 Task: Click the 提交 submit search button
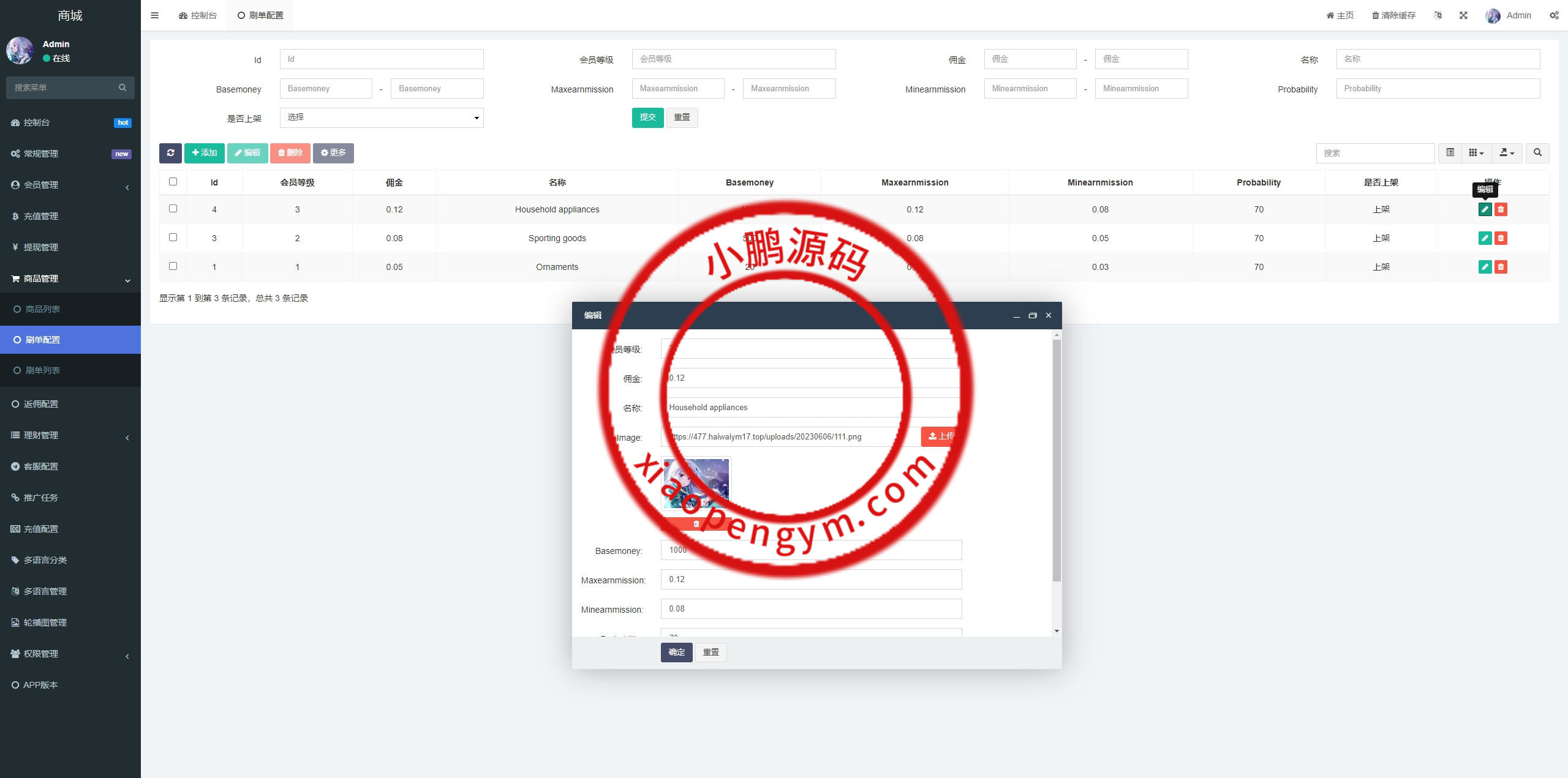point(647,118)
